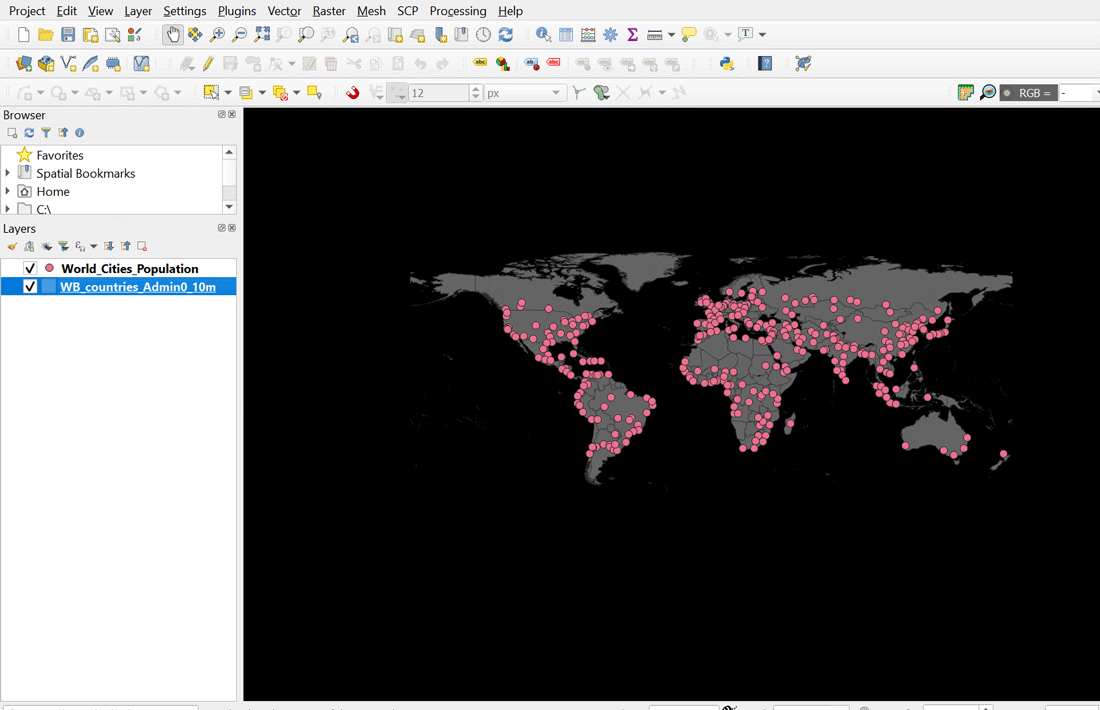Toggle editing with the pencil icon
This screenshot has height=710, width=1100.
pyautogui.click(x=208, y=64)
